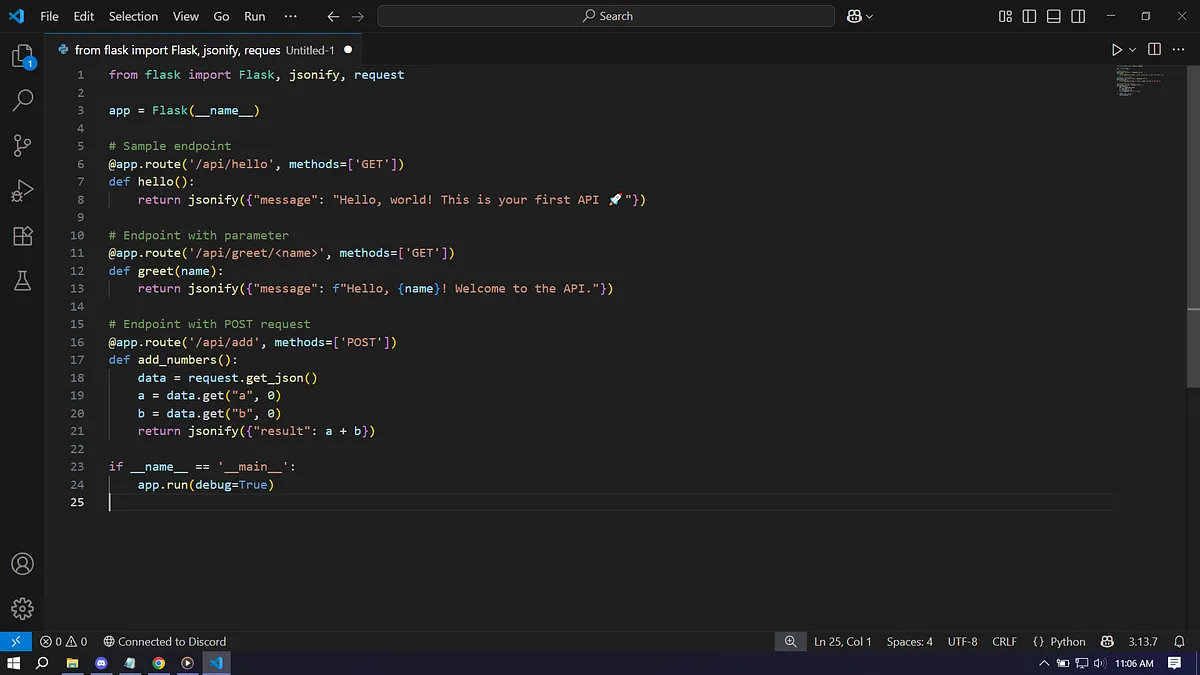The image size is (1200, 675).
Task: Click the errors and warnings status indicator
Action: (63, 641)
